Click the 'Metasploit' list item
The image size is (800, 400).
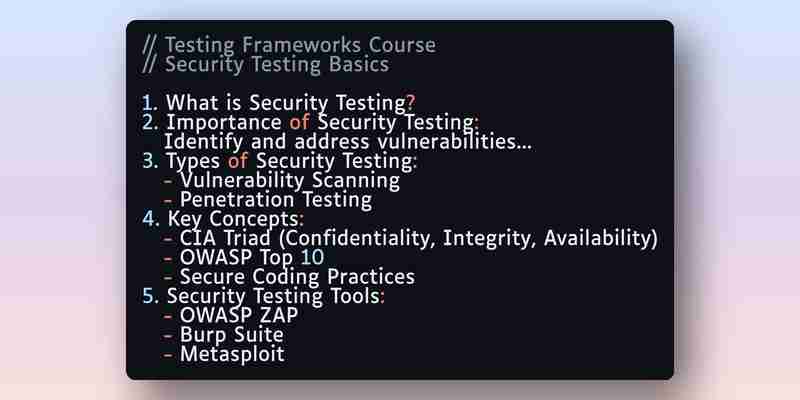coord(224,355)
